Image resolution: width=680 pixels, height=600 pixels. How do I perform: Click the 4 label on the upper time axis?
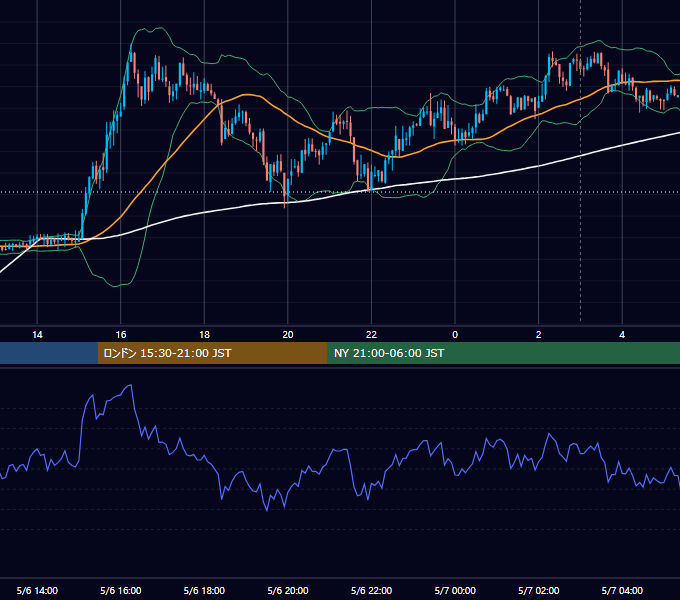point(622,335)
